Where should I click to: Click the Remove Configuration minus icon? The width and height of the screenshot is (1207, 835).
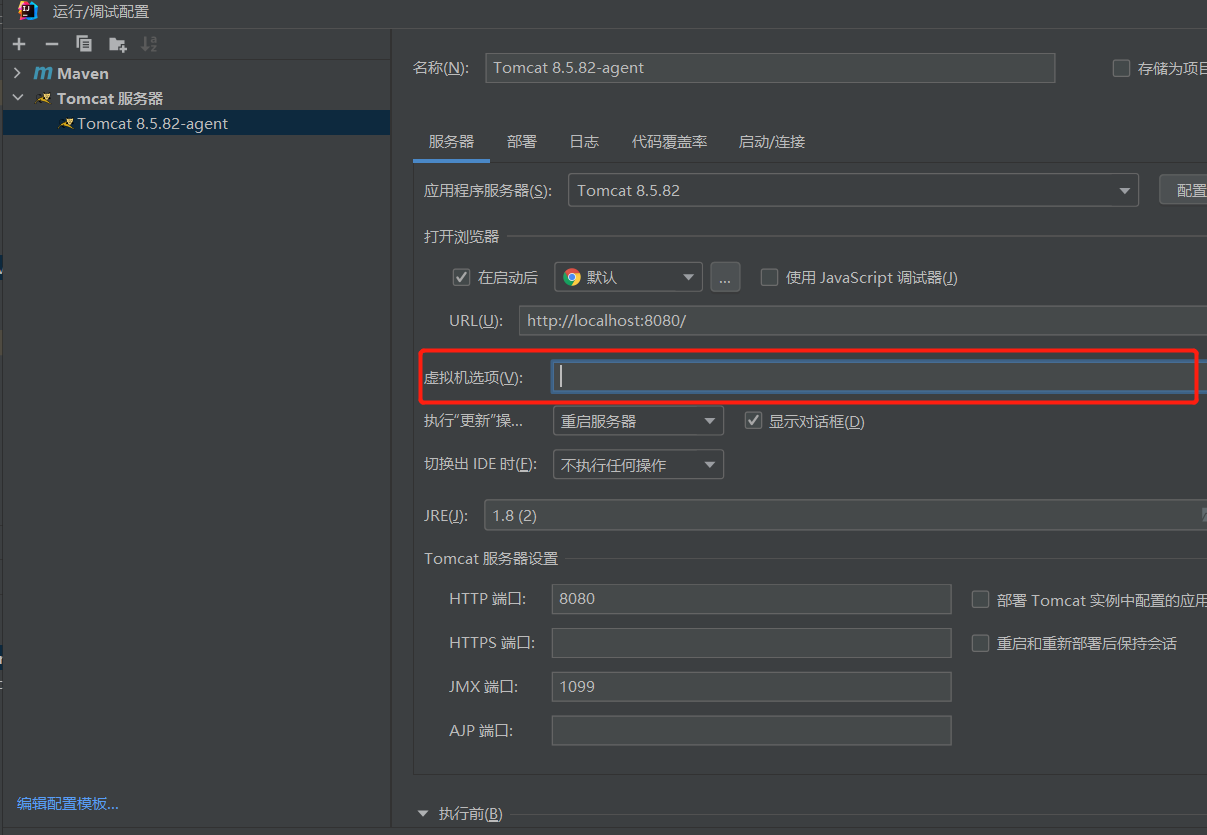point(52,44)
